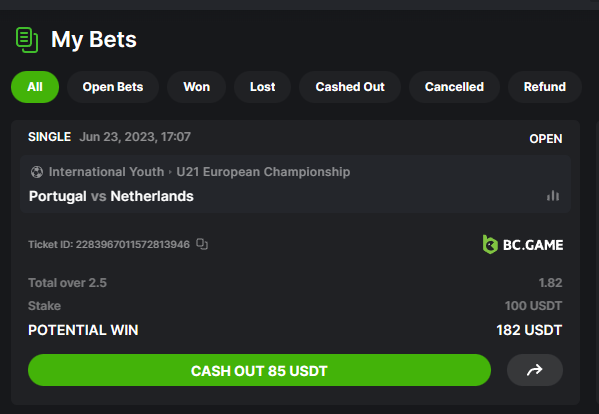Open U21 European Championship link
Image resolution: width=599 pixels, height=414 pixels.
coord(263,172)
